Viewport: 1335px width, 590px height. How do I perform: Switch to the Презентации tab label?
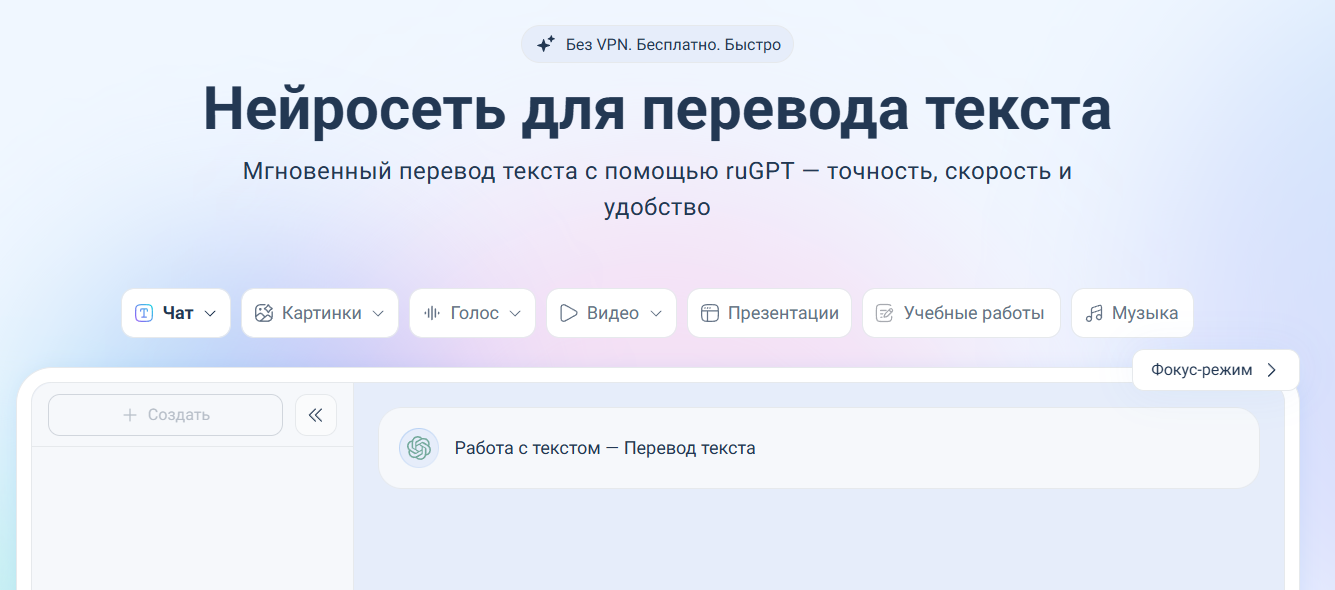pyautogui.click(x=783, y=313)
